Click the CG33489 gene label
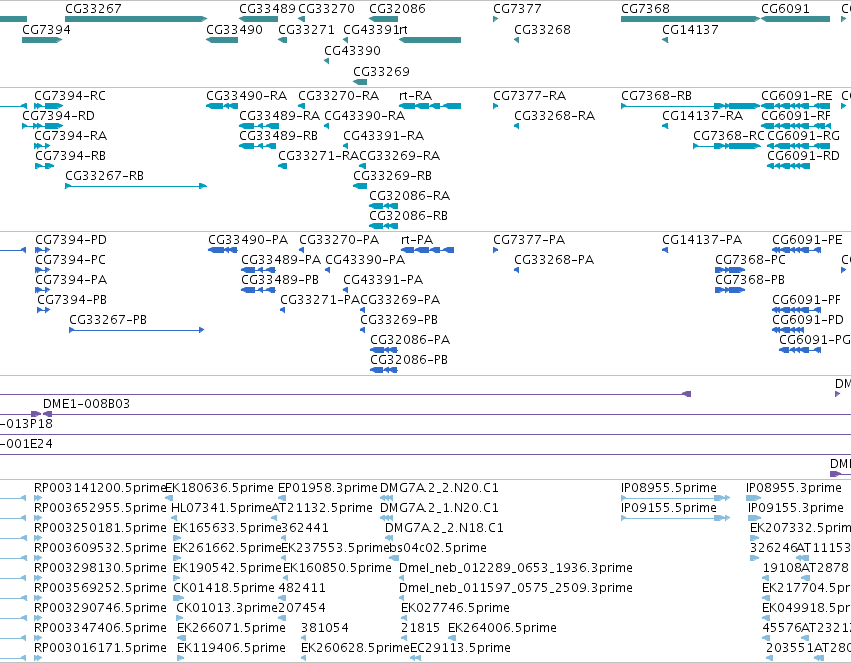The image size is (851, 663). (268, 9)
